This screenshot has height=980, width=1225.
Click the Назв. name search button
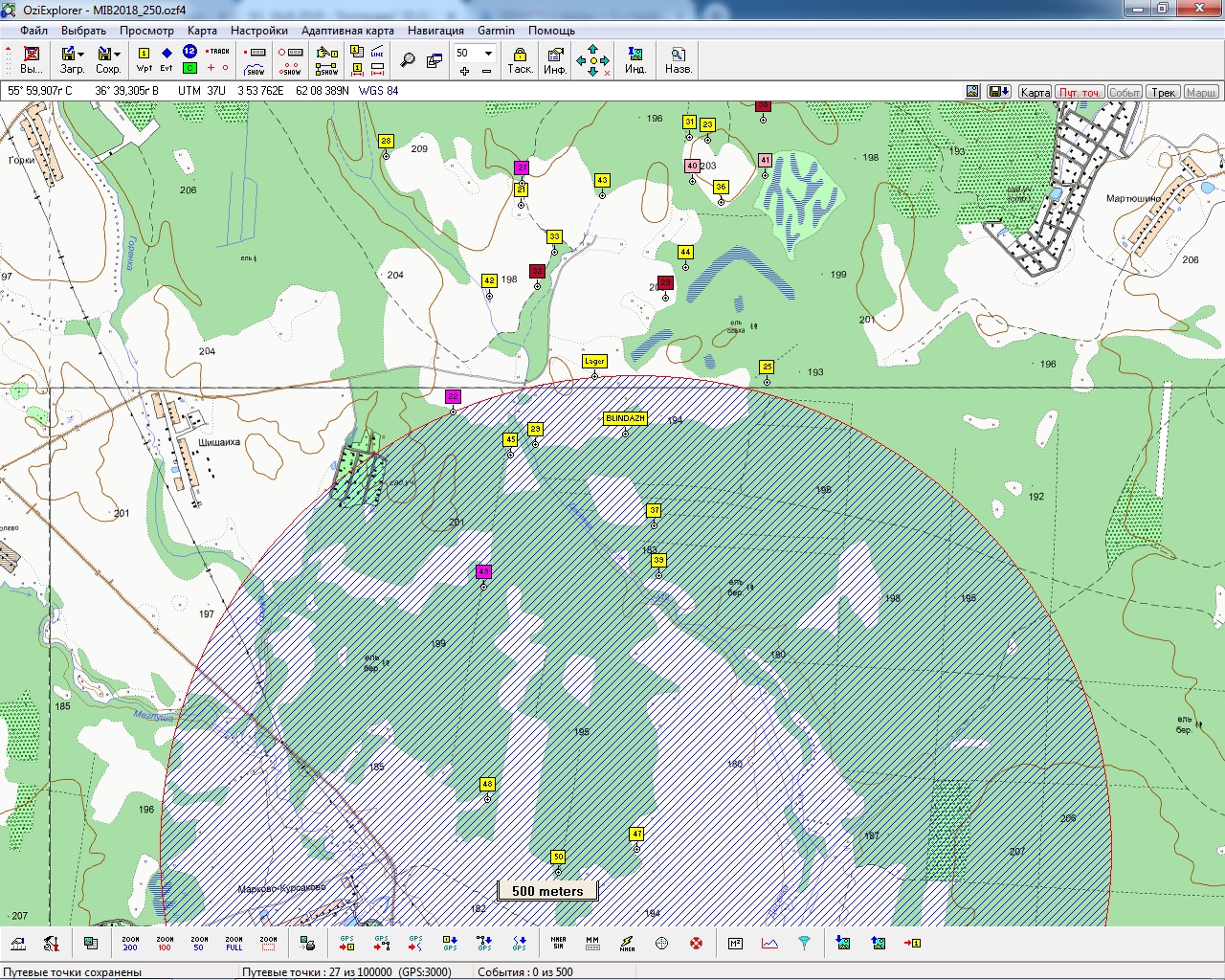click(x=679, y=59)
